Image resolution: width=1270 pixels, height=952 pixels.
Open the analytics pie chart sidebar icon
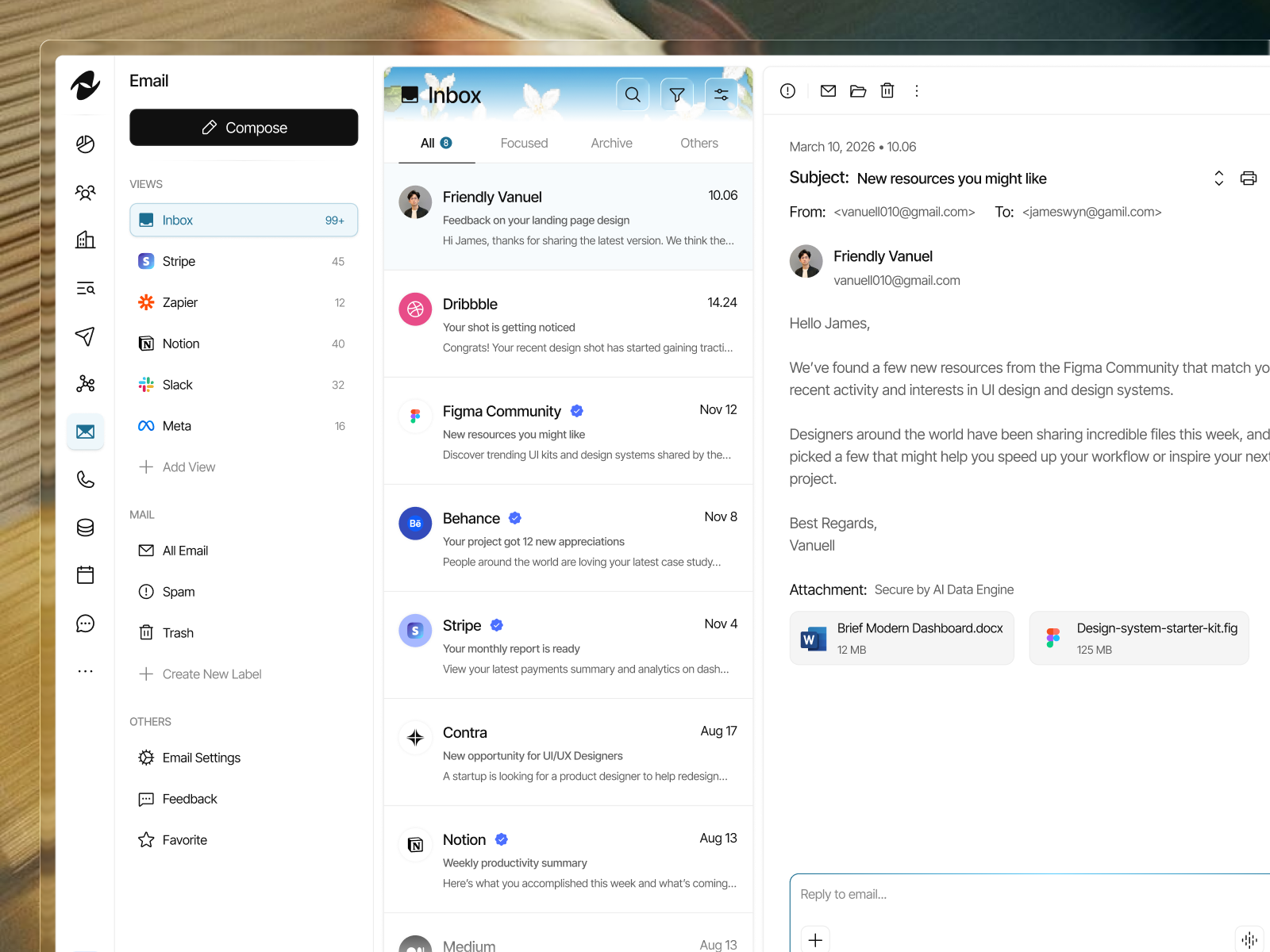coord(85,144)
